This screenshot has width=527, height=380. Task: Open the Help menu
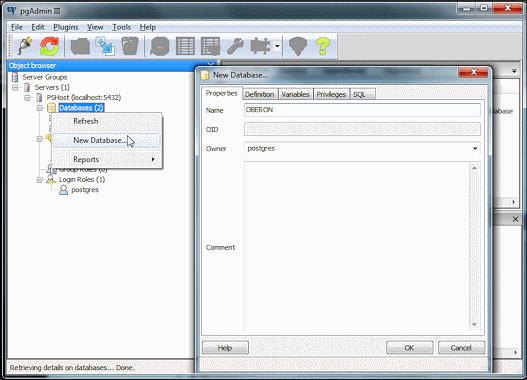(148, 27)
